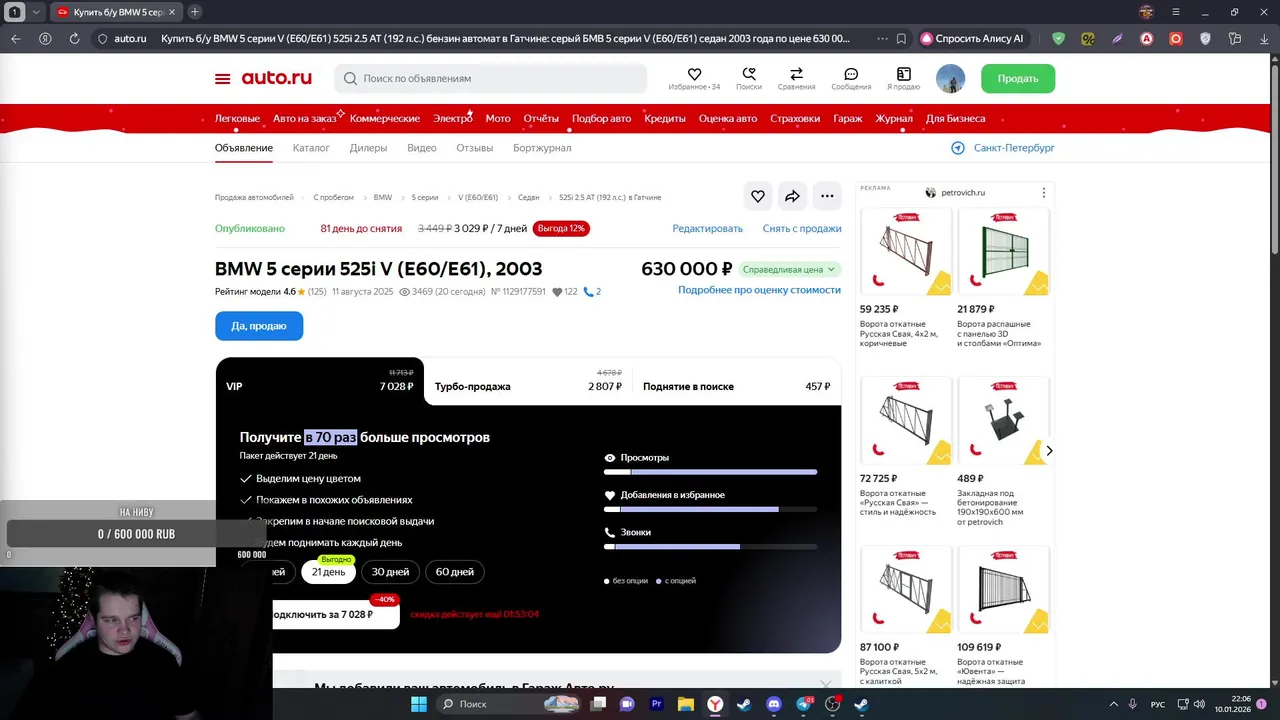Open browser downloads icon
The width and height of the screenshot is (1280, 720).
click(1264, 39)
